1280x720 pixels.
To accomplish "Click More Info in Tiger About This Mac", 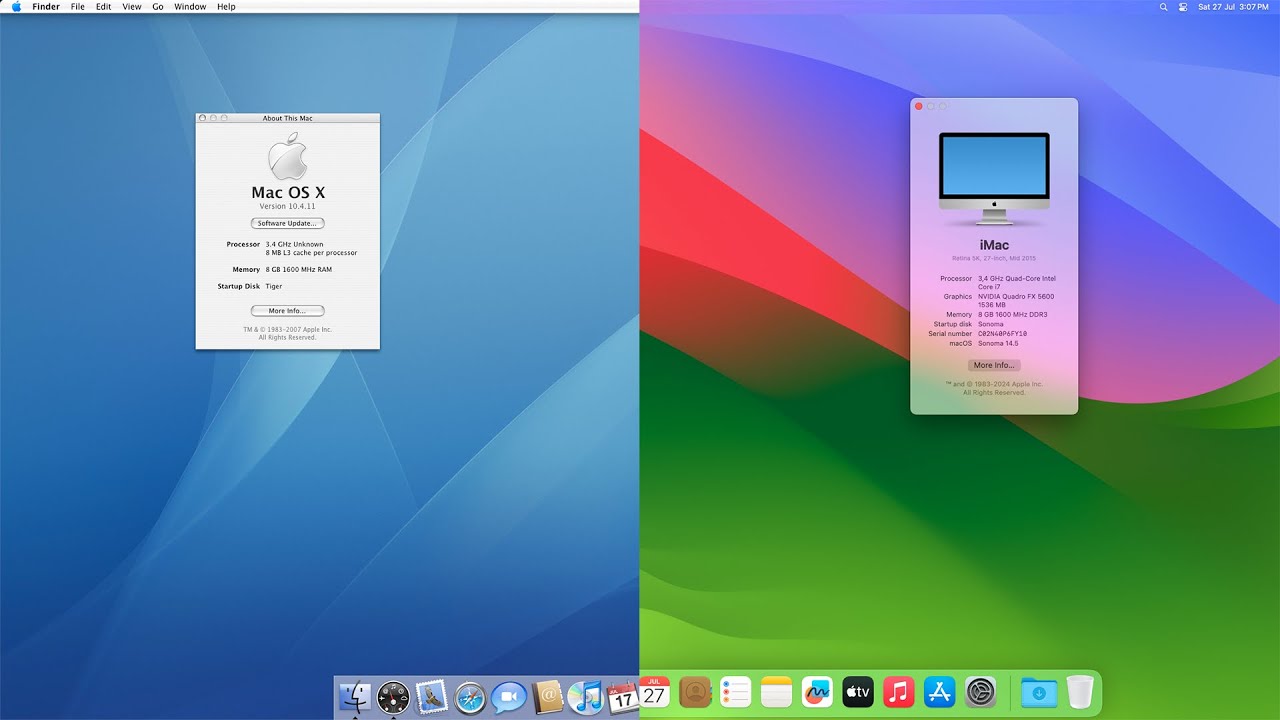I will (288, 311).
